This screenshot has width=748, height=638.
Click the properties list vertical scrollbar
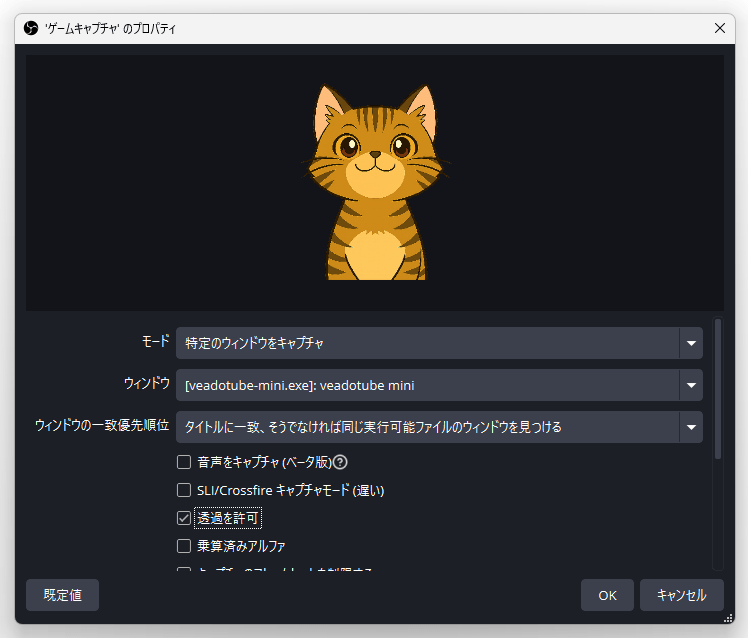(716, 390)
